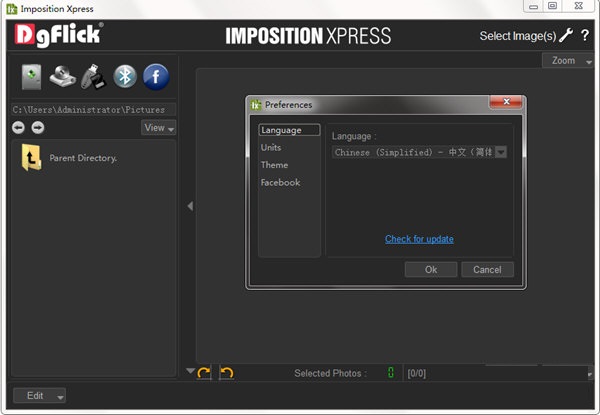The width and height of the screenshot is (600, 415).
Task: Close the Preferences dialog with X
Action: [x=506, y=102]
